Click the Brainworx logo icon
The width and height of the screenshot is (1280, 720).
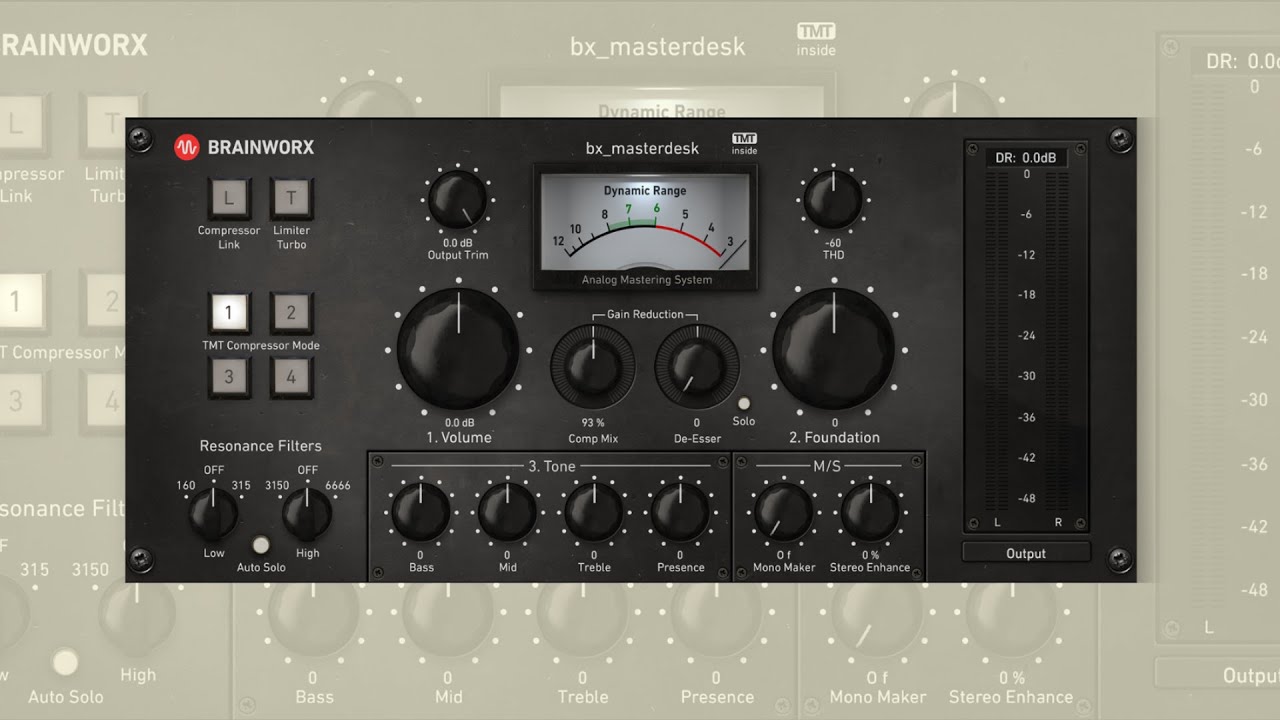pos(187,147)
